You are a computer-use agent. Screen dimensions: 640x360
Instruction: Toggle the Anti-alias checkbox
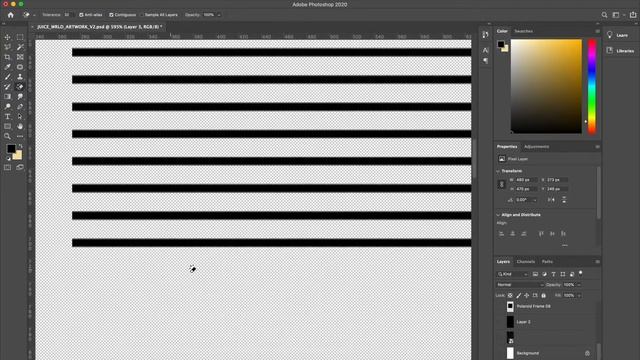point(81,15)
